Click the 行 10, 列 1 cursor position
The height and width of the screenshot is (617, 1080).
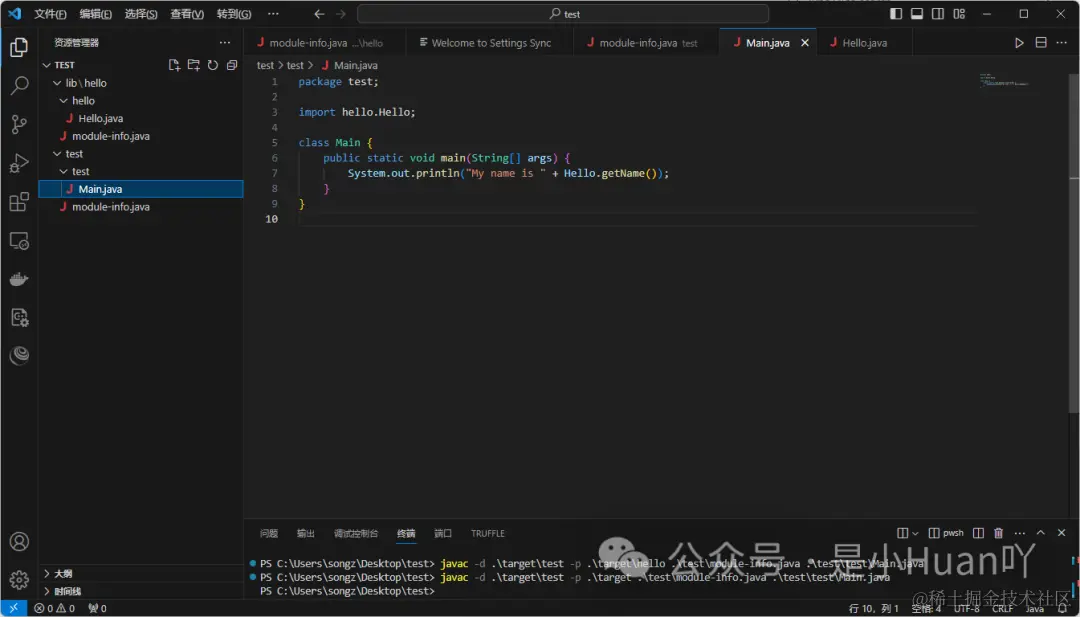point(873,609)
